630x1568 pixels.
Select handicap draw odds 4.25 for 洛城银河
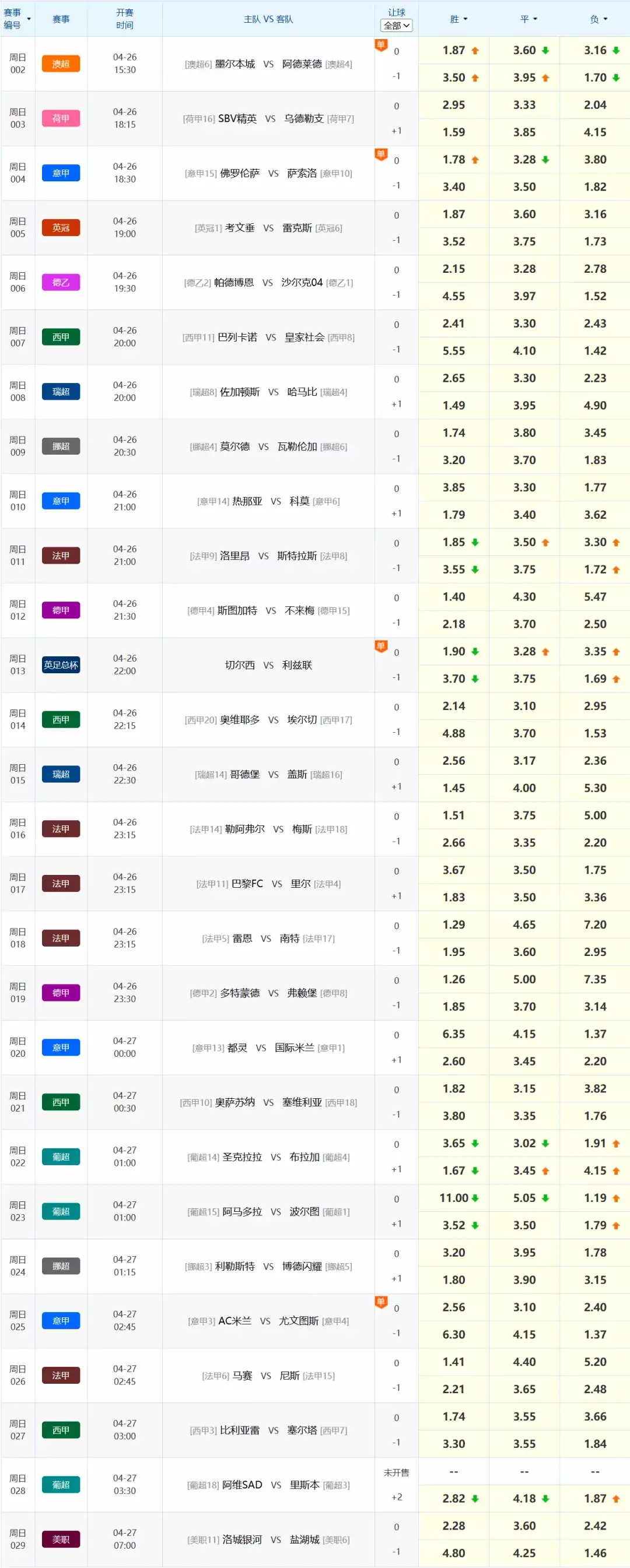coord(524,1553)
